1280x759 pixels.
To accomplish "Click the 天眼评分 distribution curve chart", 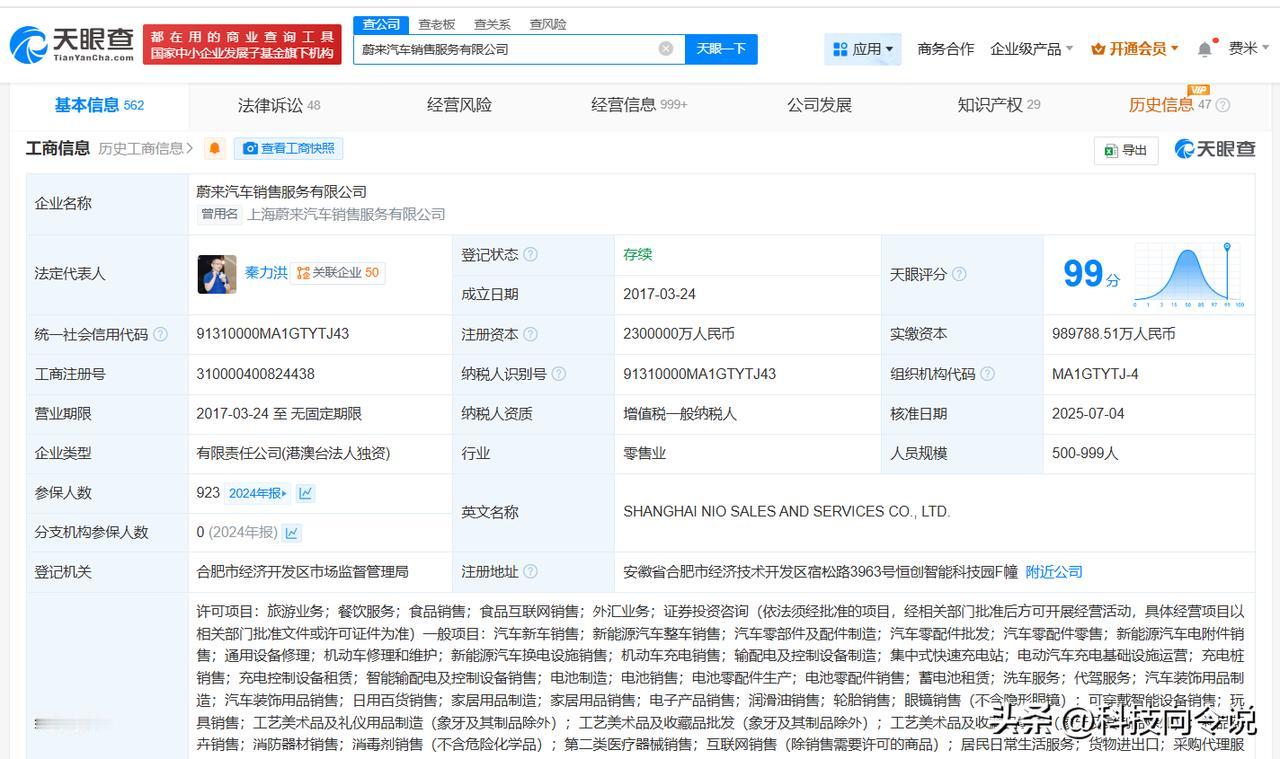I will click(1188, 274).
